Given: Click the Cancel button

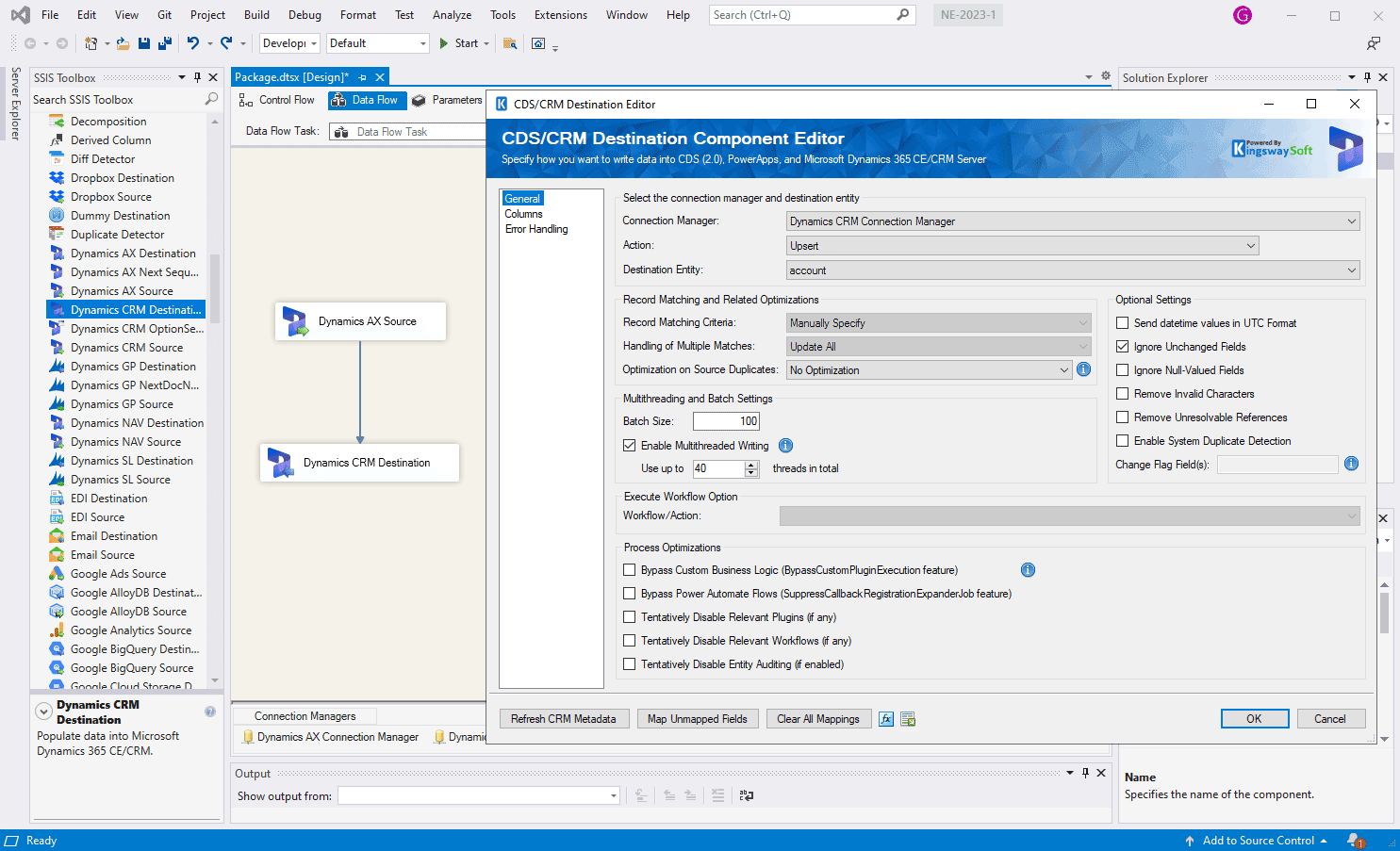Looking at the screenshot, I should point(1329,719).
